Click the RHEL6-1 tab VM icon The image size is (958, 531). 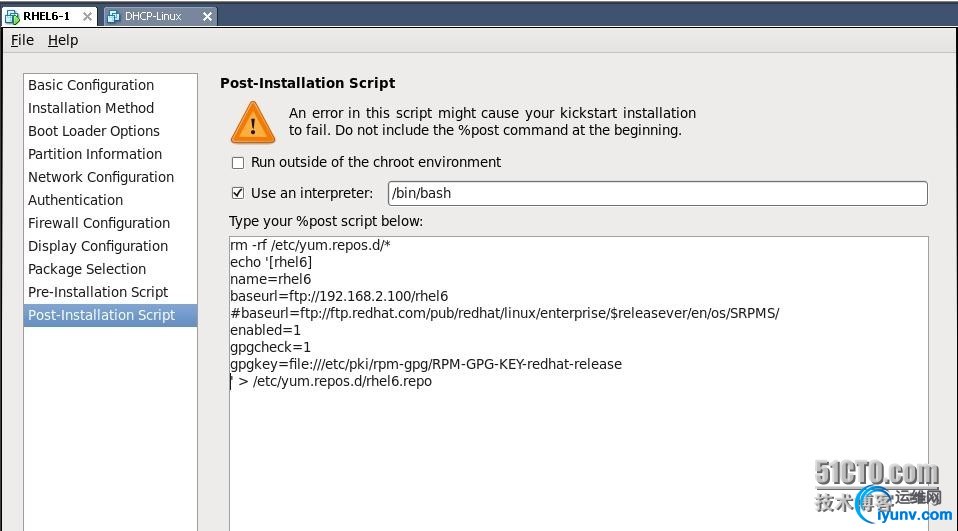12,16
